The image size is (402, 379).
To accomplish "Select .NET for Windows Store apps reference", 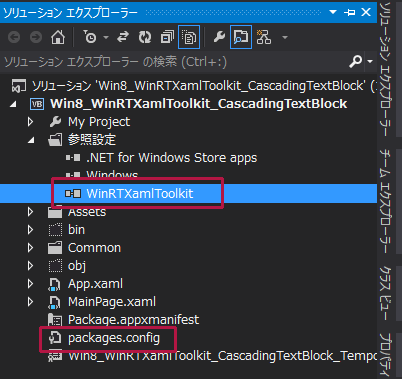I will tap(172, 158).
